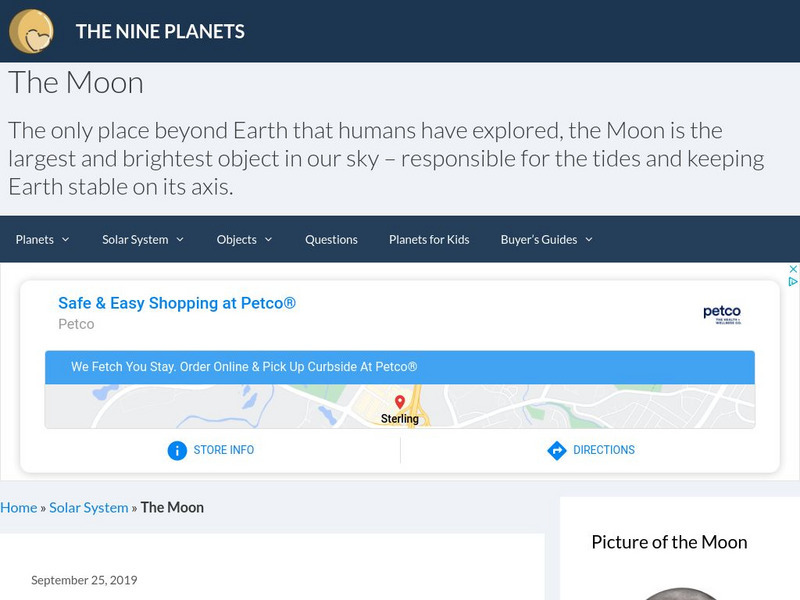Open Safe & Easy Shopping at Petco link
Image resolution: width=800 pixels, height=600 pixels.
tap(177, 303)
